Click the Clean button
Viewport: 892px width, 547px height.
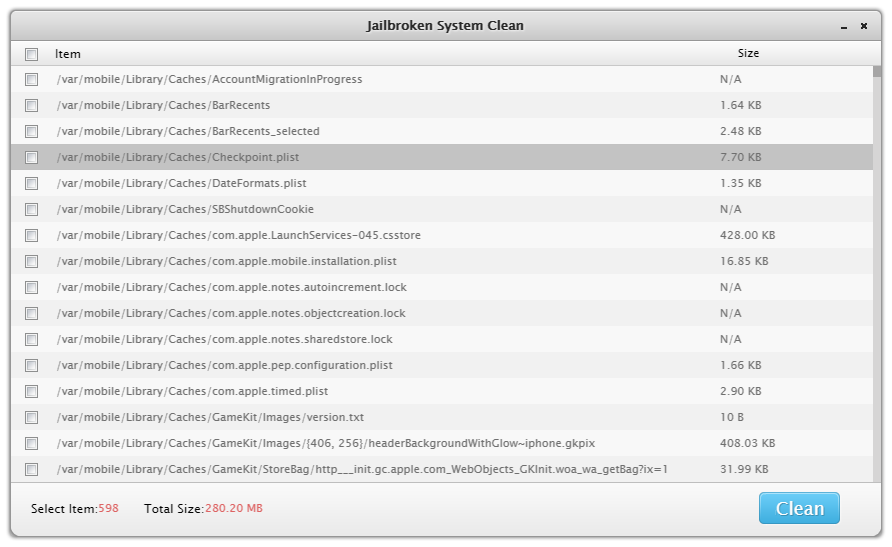(x=799, y=508)
